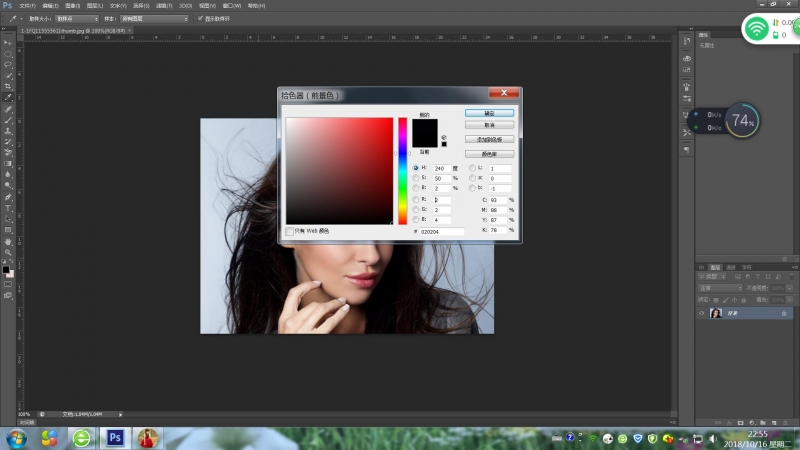Screen dimensions: 800x450
Task: Open the 文件(F) menu
Action: coord(27,5)
